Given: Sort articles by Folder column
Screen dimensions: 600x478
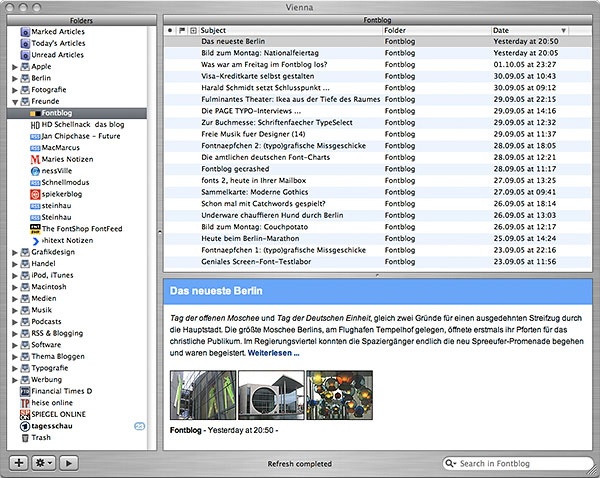Looking at the screenshot, I should [436, 30].
